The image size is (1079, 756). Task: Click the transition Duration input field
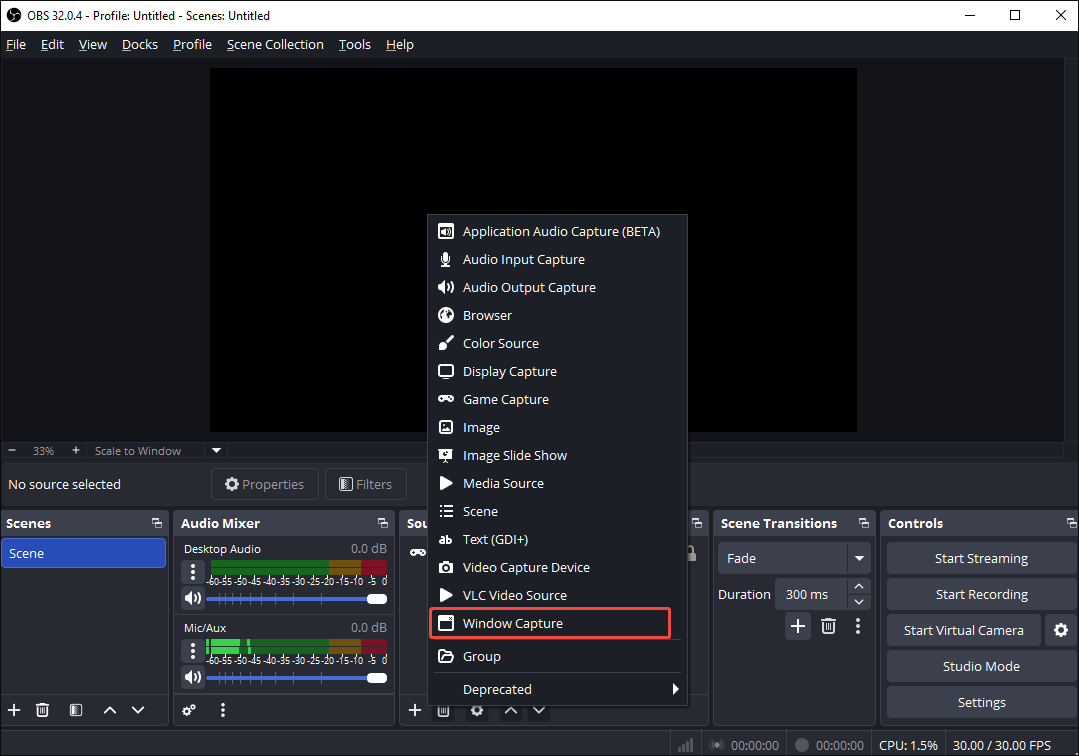808,593
